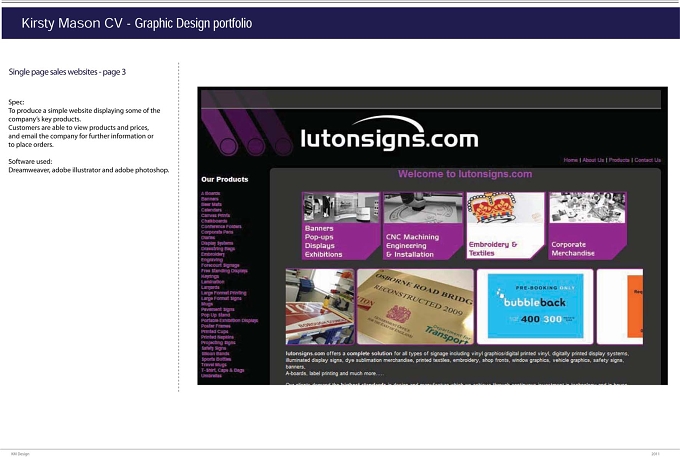Open the Calendars product link
This screenshot has height=457, width=680.
click(x=211, y=210)
